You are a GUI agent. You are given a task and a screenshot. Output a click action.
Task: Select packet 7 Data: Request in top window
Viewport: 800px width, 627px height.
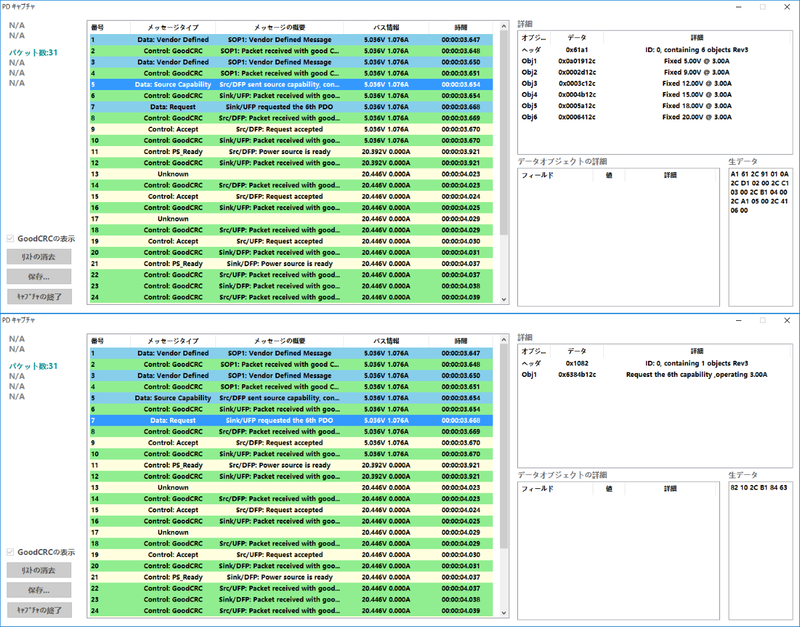[291, 107]
